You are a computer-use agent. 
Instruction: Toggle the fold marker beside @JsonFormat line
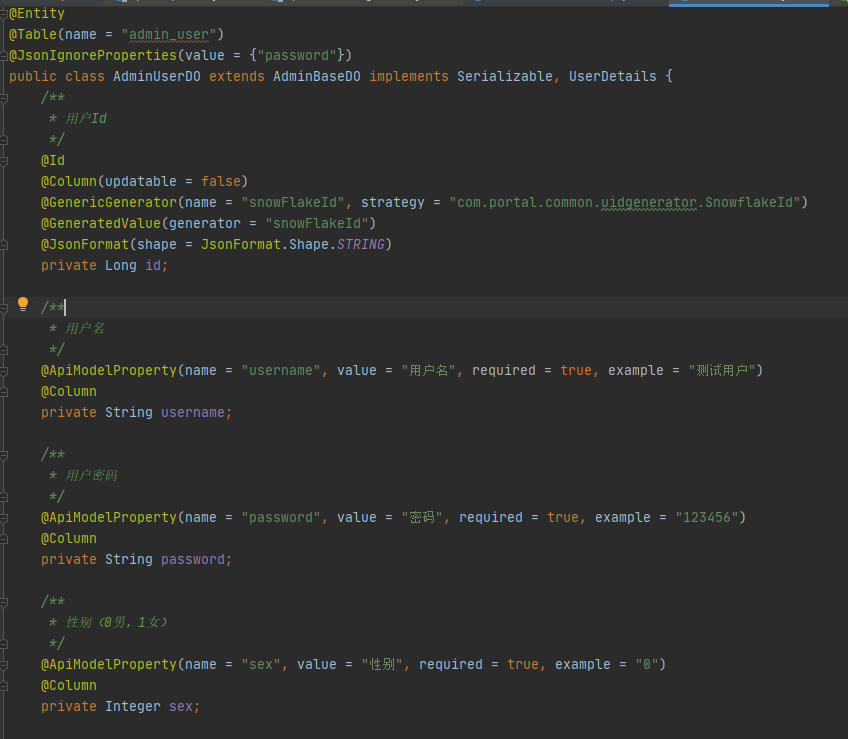(4, 245)
